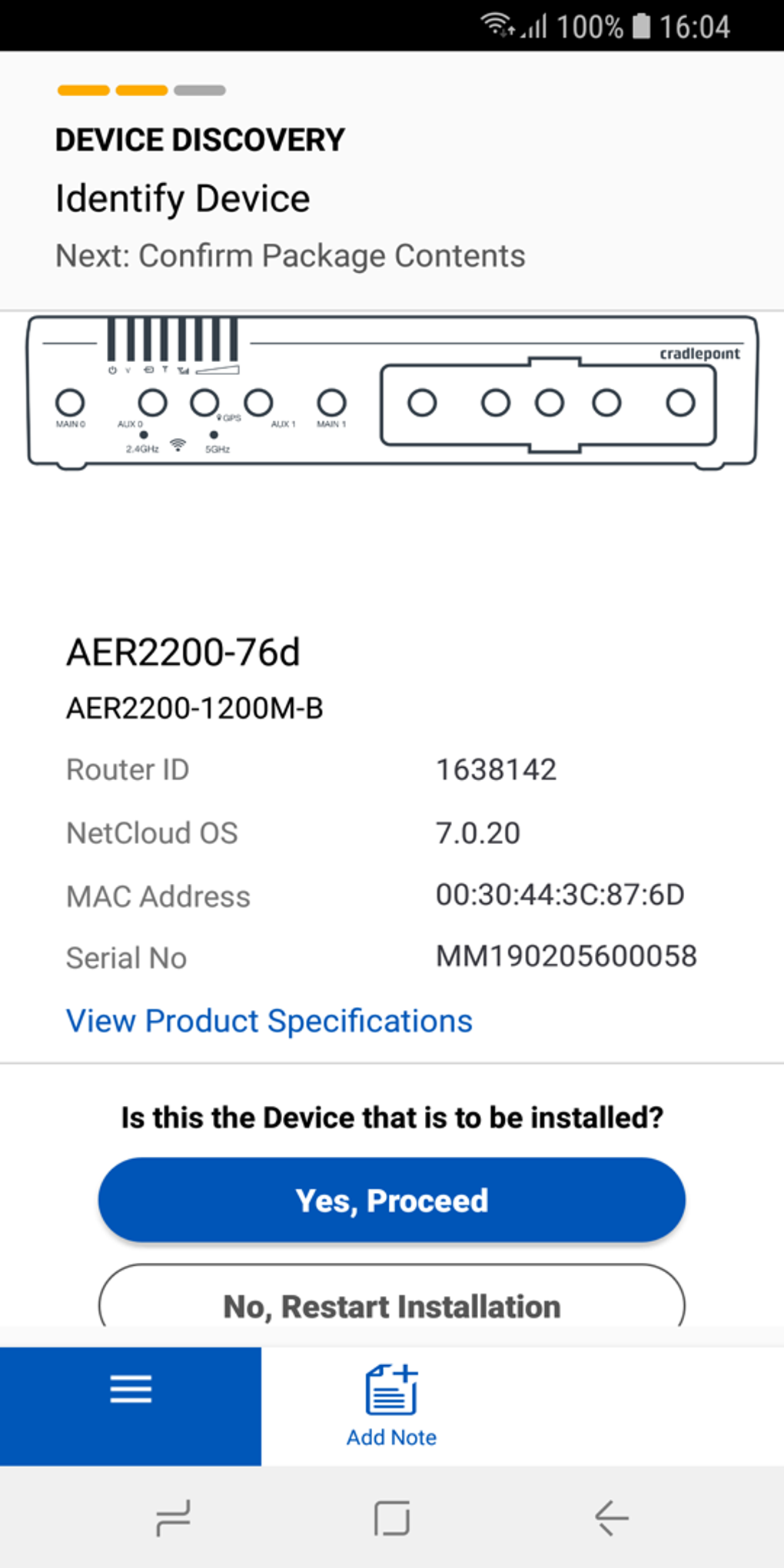The width and height of the screenshot is (784, 1568).
Task: Open View Product Specifications link
Action: pos(269,1021)
